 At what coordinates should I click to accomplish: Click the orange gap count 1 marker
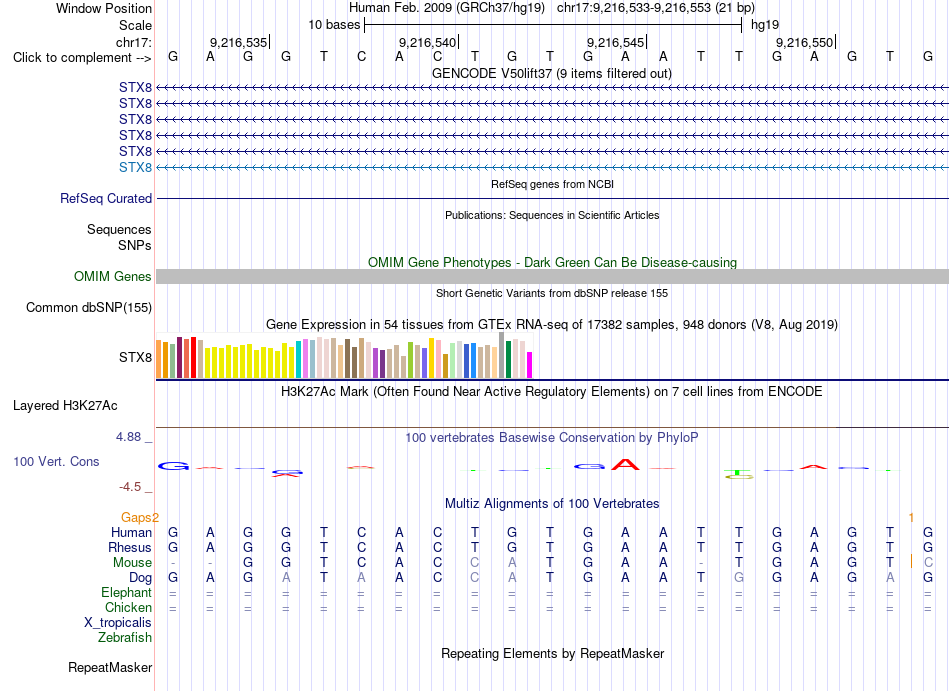[911, 517]
